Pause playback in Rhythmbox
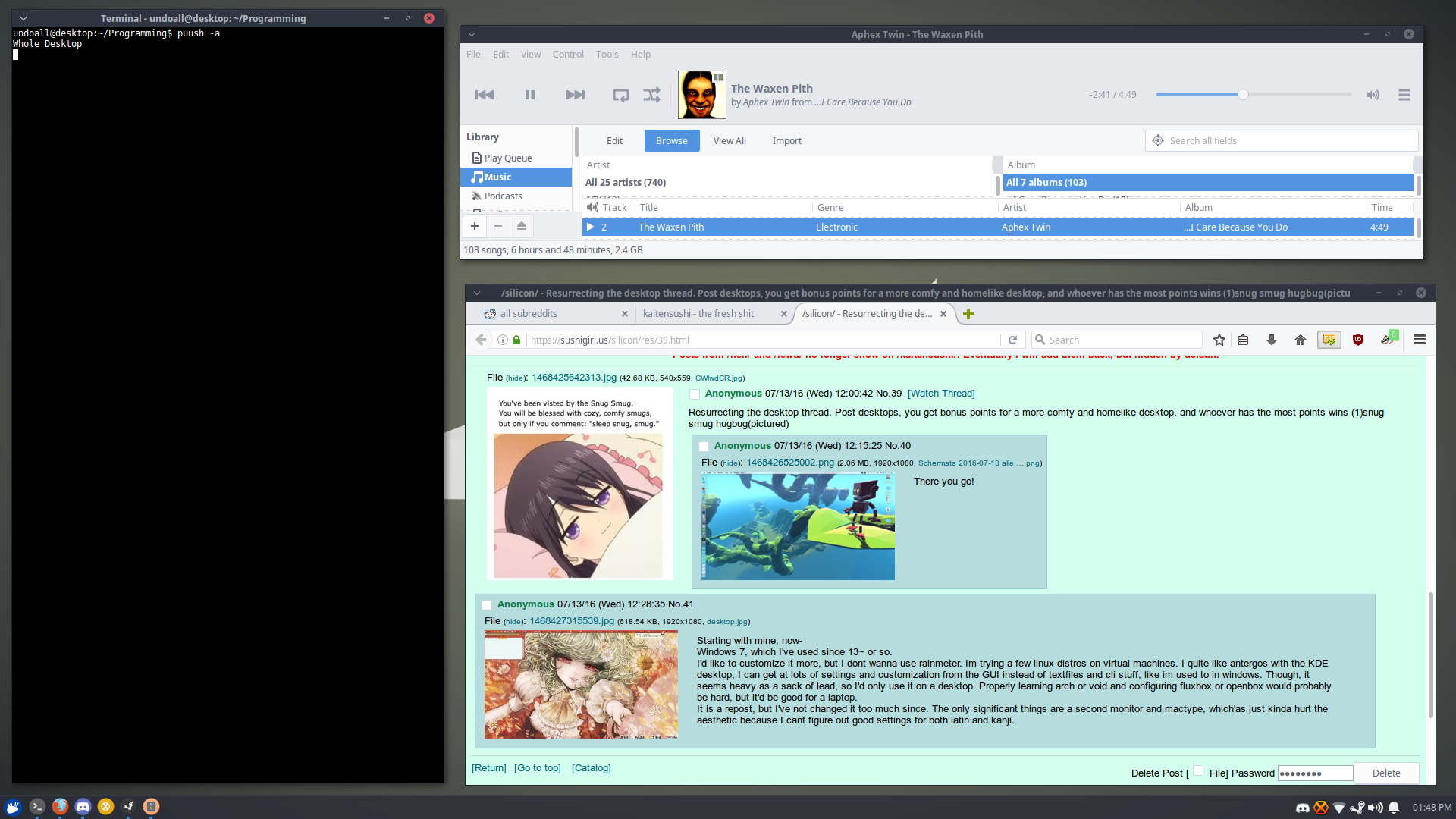The image size is (1456, 819). click(529, 95)
